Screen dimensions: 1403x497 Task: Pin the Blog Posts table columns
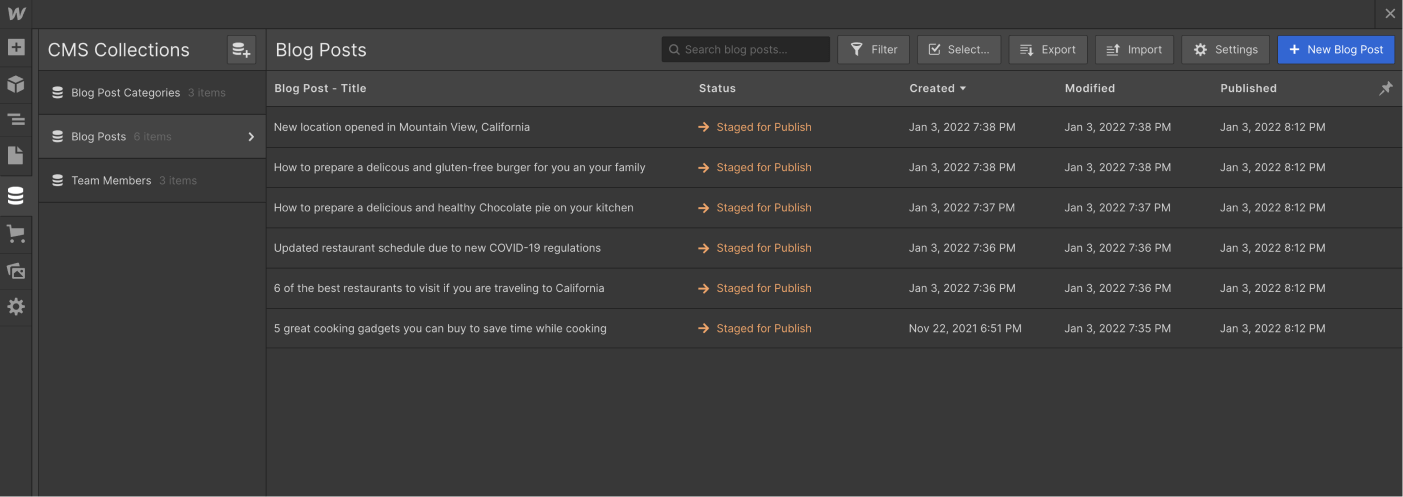click(1385, 89)
